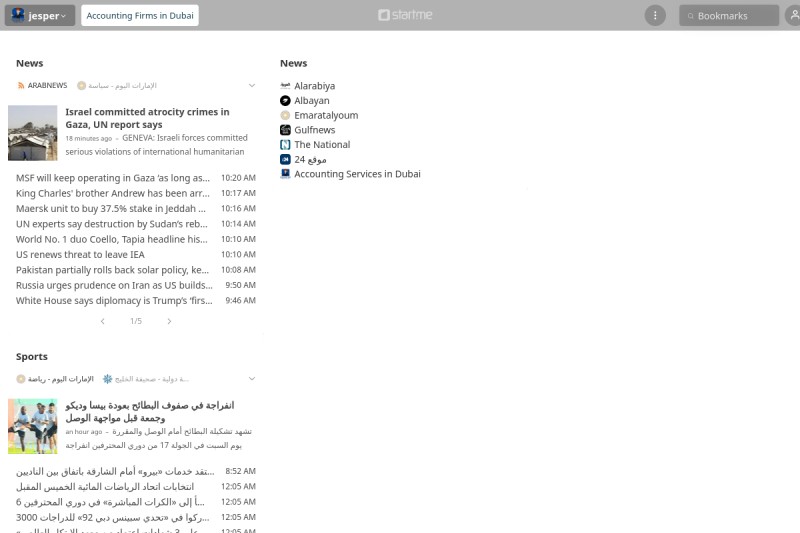Open the Albayan bookmark
The height and width of the screenshot is (533, 800).
pyautogui.click(x=312, y=100)
